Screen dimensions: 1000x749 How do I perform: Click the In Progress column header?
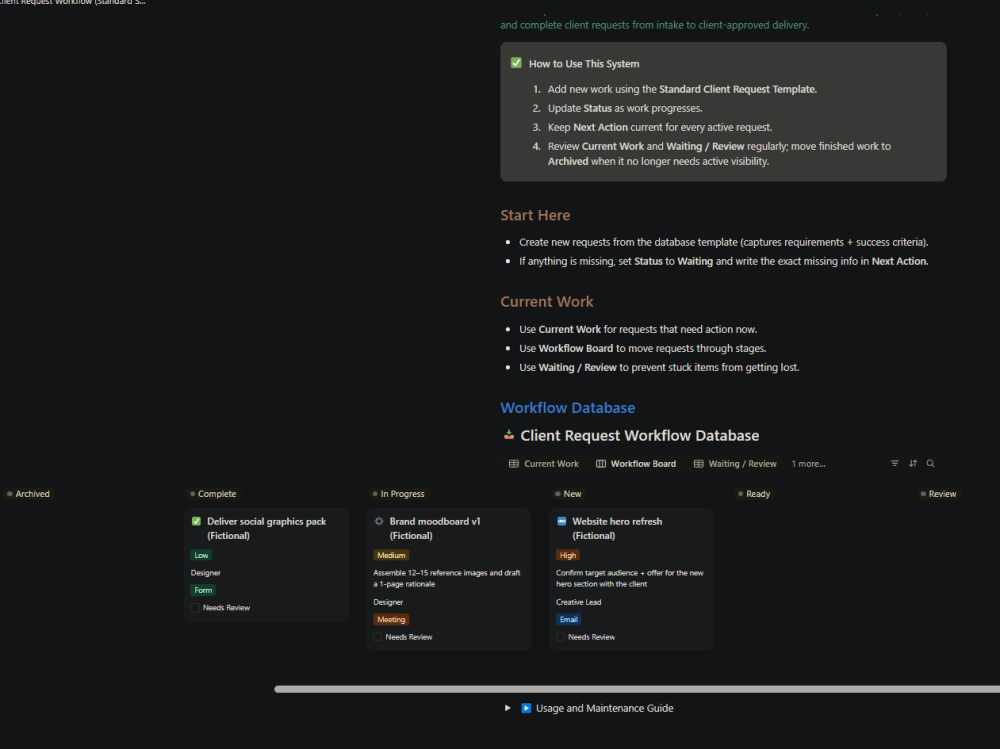399,494
